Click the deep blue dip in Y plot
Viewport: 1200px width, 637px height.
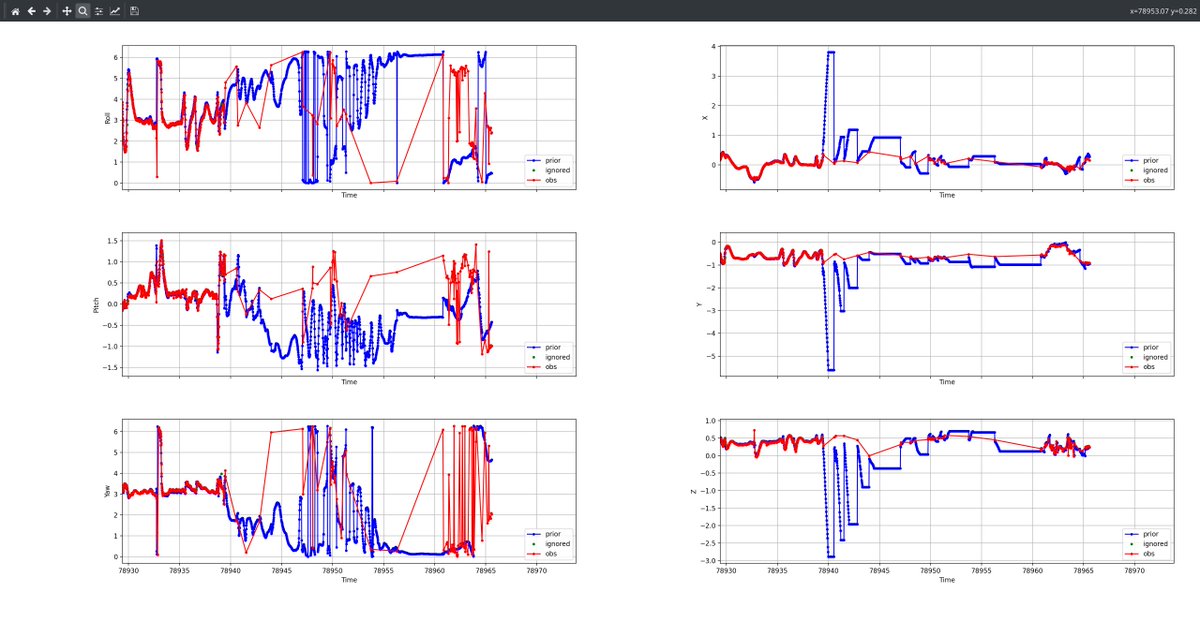pos(830,369)
